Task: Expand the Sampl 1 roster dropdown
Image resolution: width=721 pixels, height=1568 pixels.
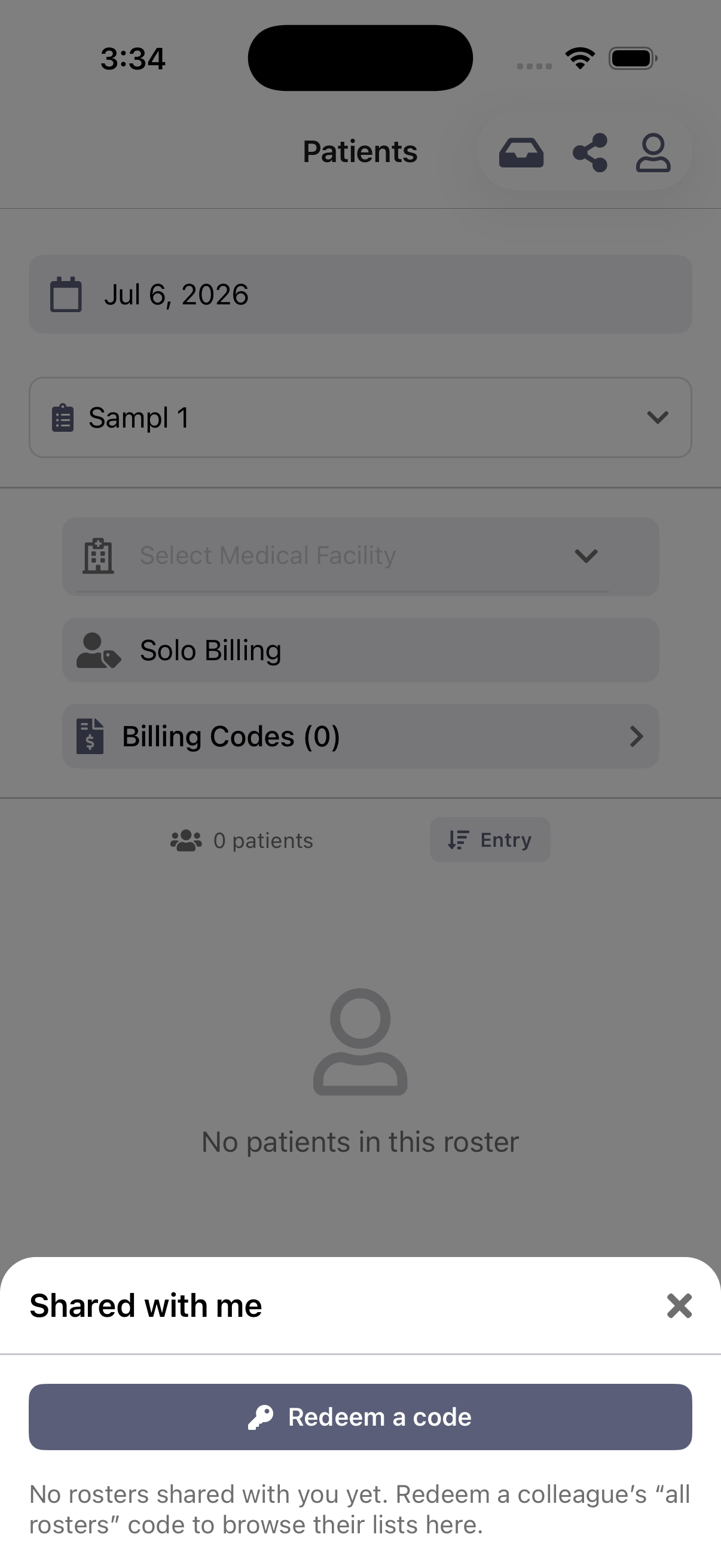Action: point(360,417)
